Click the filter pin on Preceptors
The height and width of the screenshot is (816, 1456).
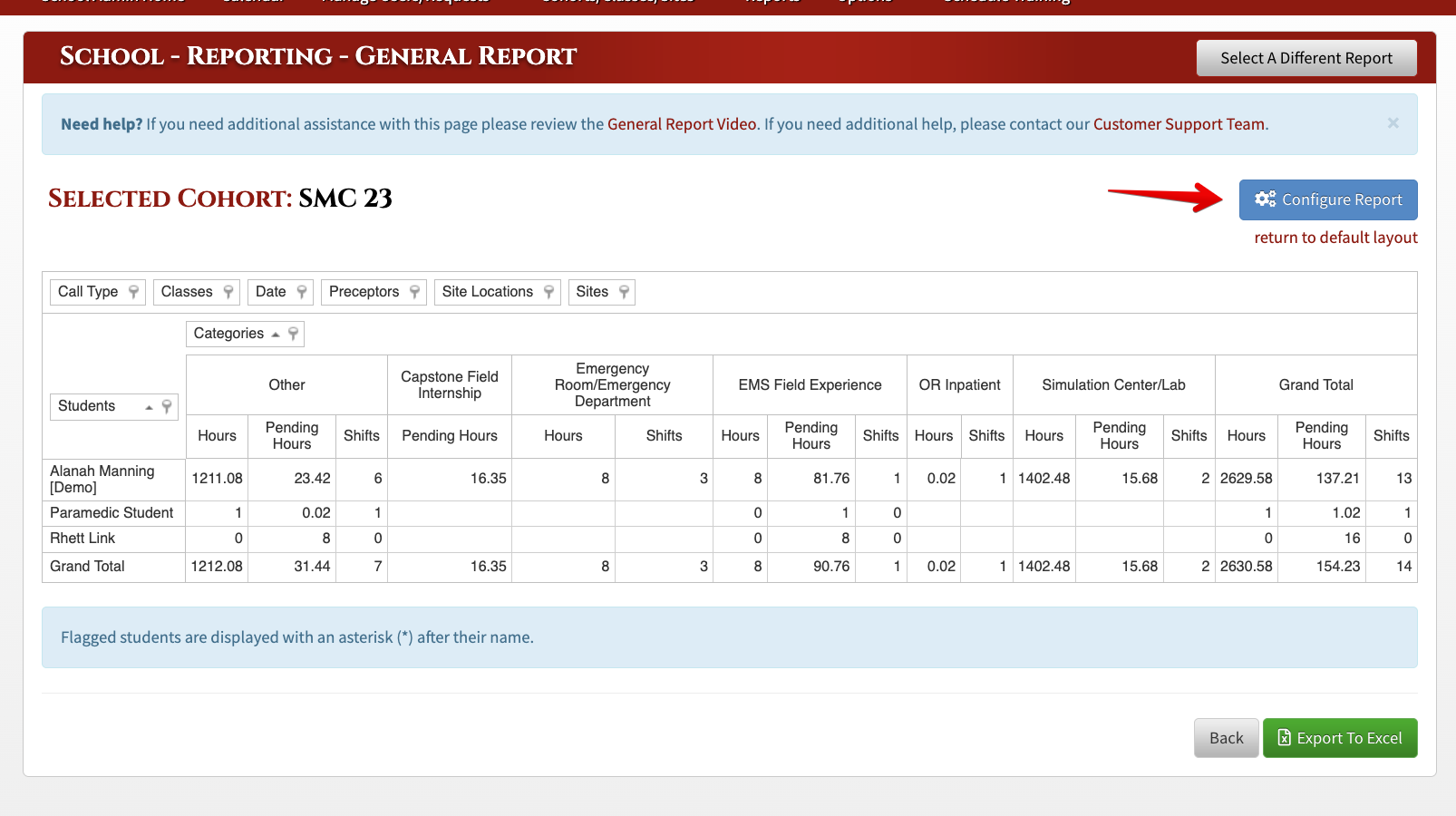414,292
